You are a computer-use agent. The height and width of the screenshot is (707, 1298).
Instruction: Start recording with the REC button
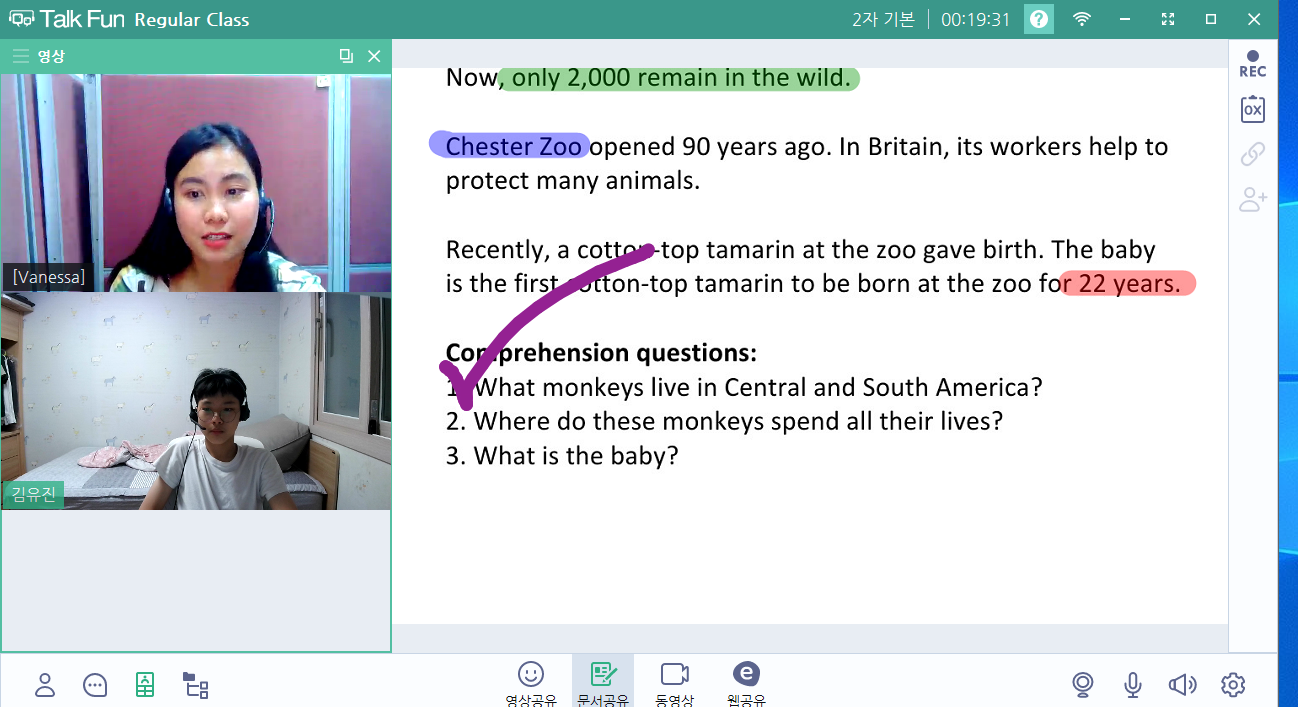click(x=1252, y=63)
